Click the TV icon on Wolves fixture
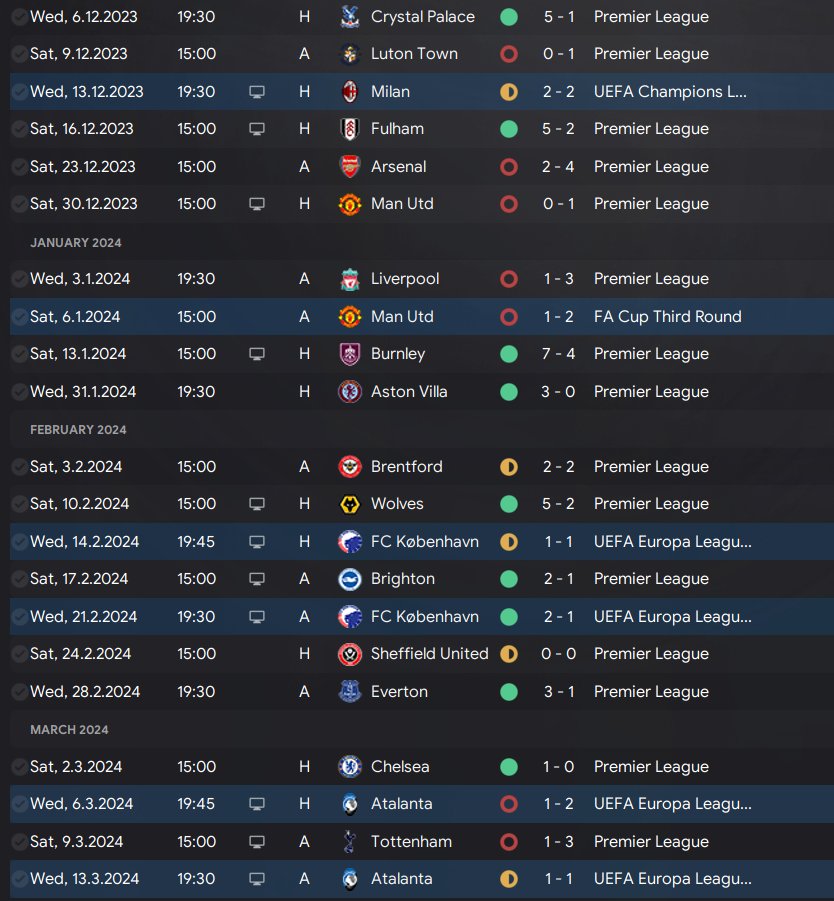The image size is (834, 901). (x=257, y=504)
